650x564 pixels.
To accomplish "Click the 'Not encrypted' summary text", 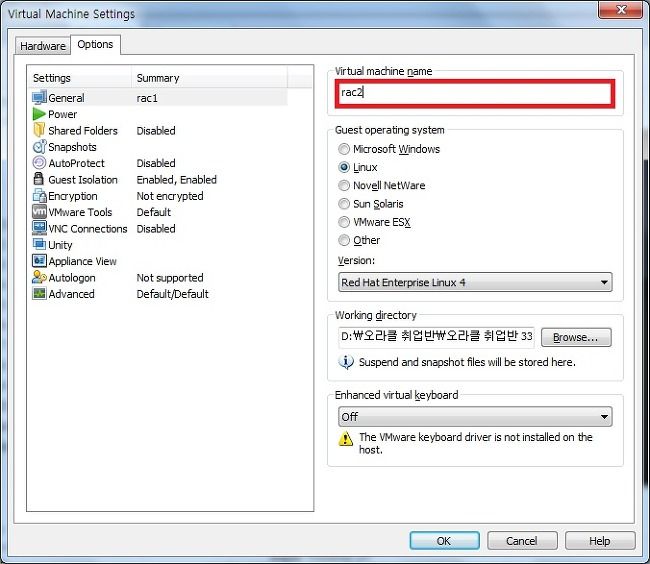I will (170, 196).
